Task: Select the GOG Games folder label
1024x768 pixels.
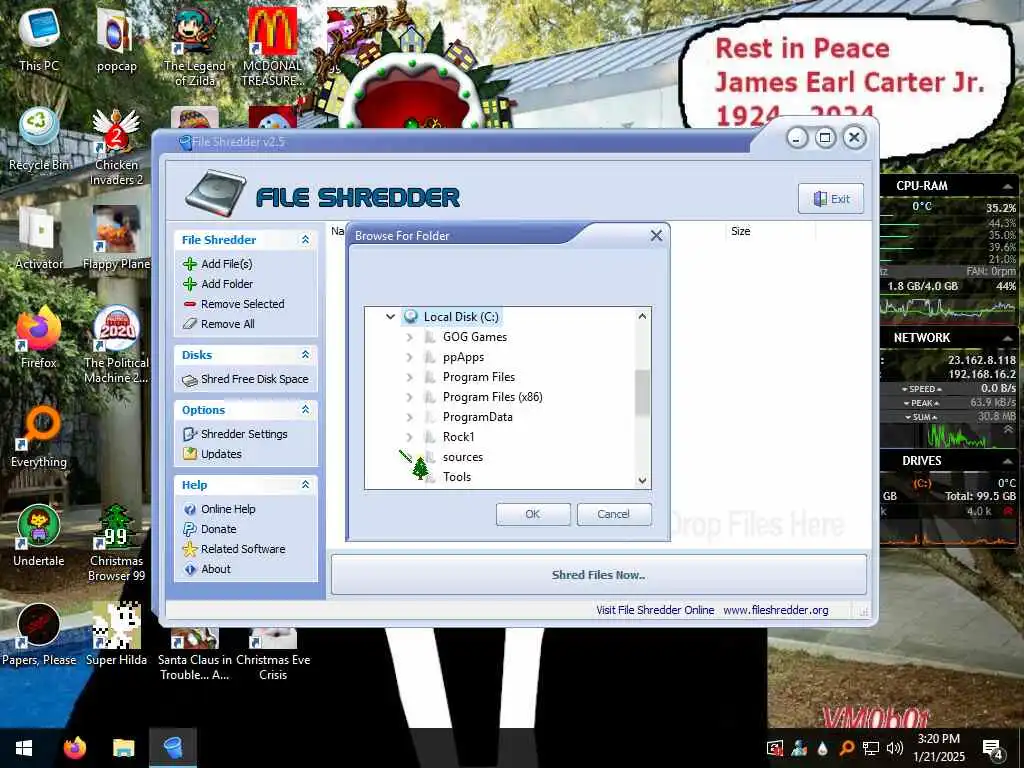Action: (x=475, y=337)
